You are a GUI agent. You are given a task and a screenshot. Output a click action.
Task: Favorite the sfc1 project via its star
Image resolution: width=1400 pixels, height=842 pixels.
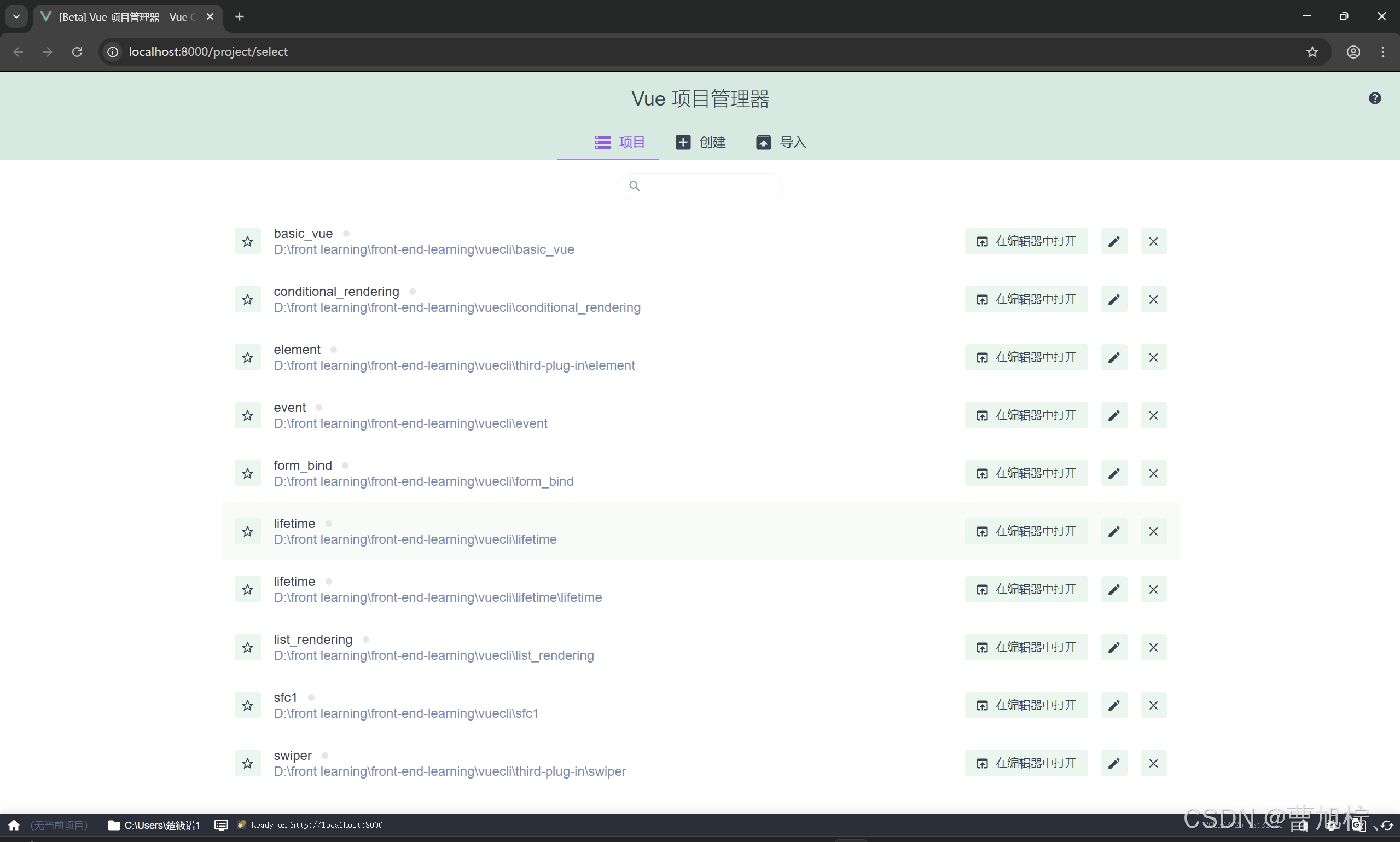click(247, 705)
